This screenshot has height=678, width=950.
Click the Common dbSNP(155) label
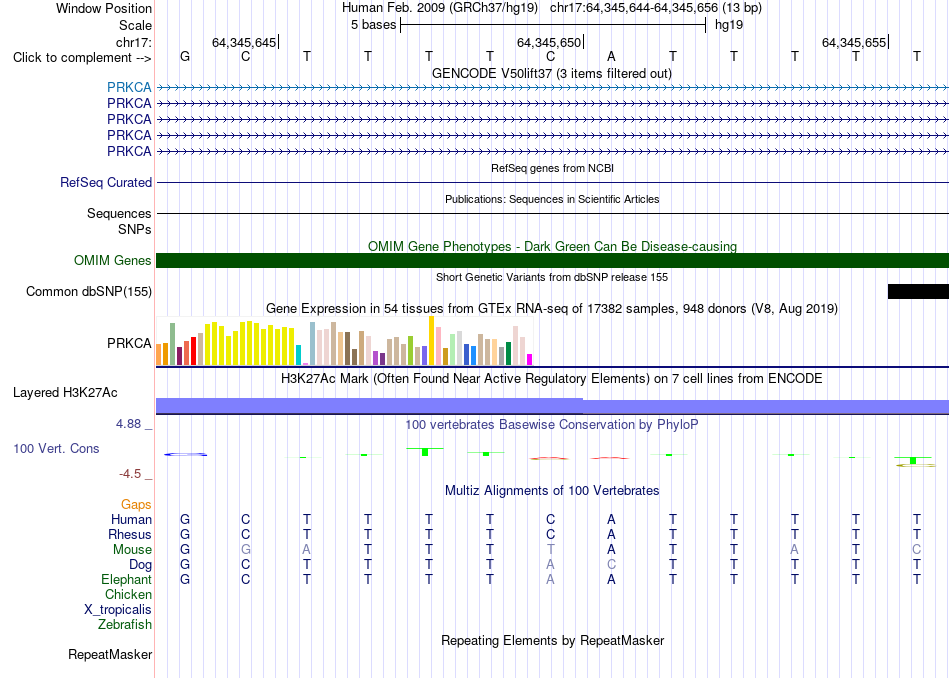[x=89, y=291]
